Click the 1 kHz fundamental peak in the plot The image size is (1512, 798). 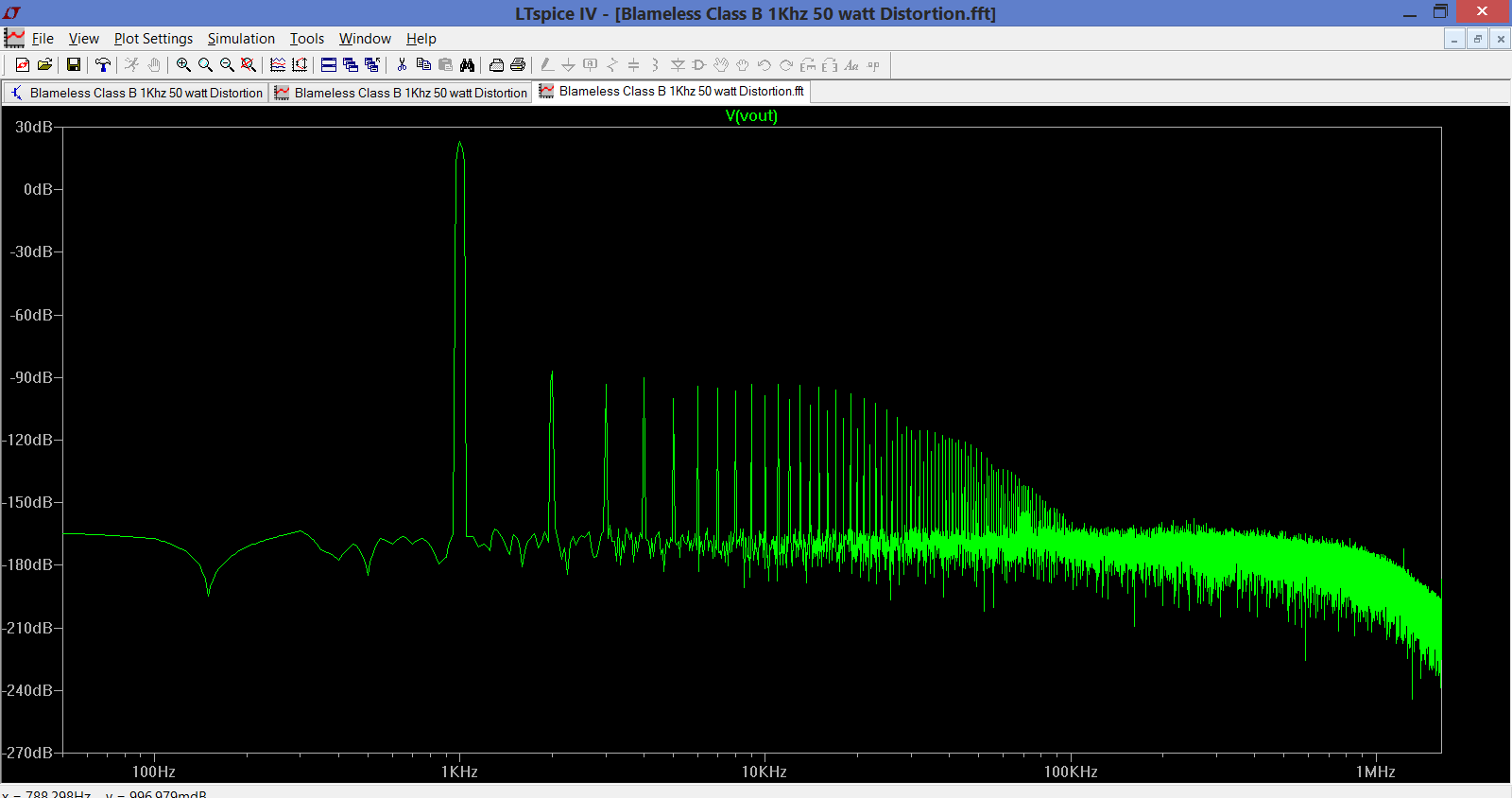coord(460,144)
